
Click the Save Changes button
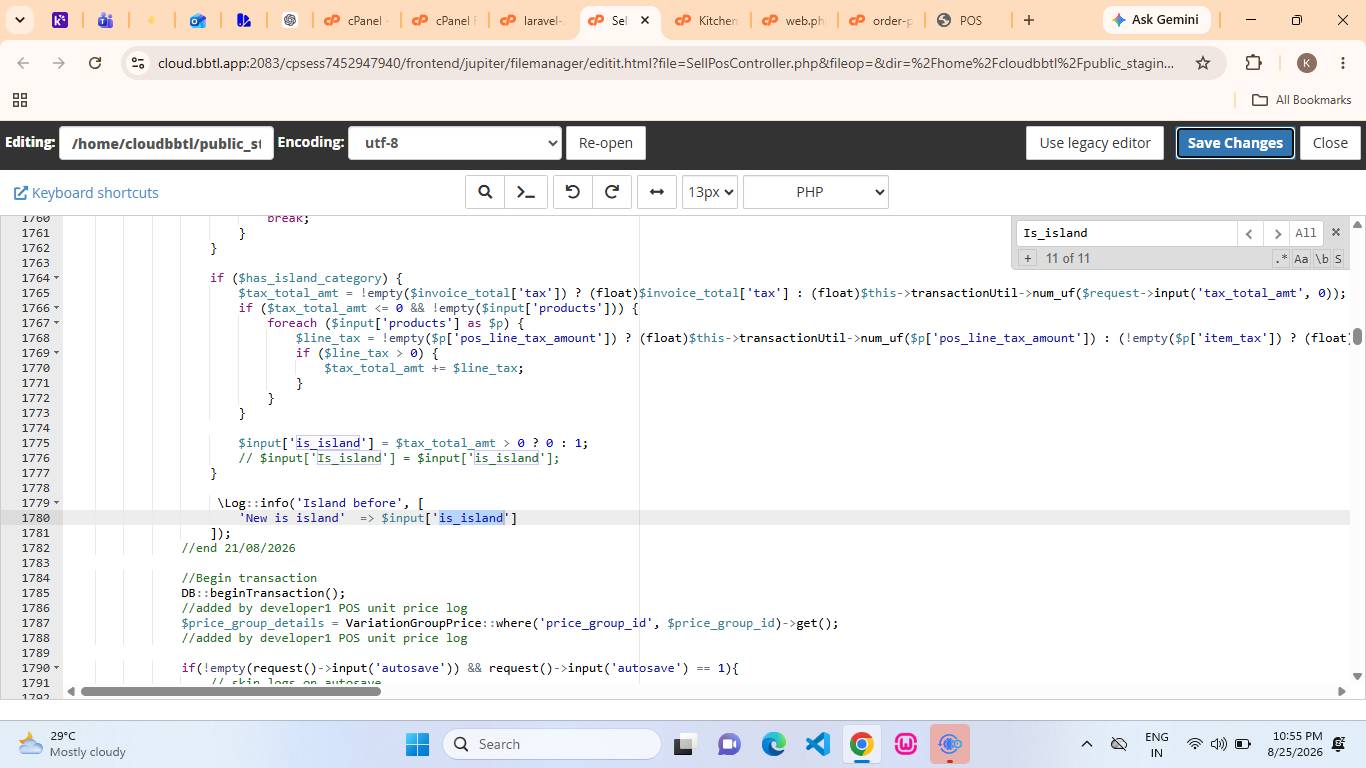[x=1235, y=143]
